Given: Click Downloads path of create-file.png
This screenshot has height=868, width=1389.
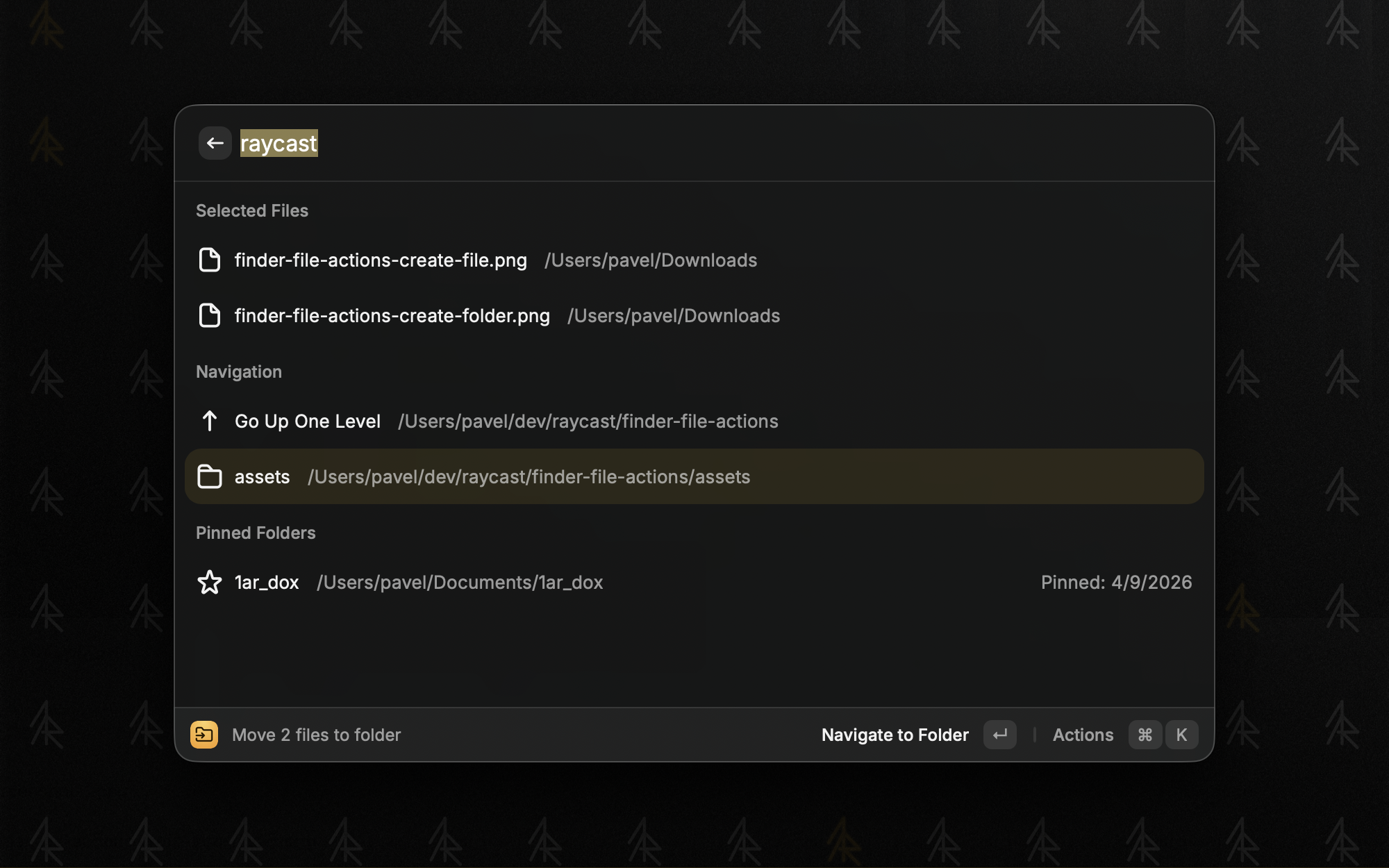Looking at the screenshot, I should point(651,260).
